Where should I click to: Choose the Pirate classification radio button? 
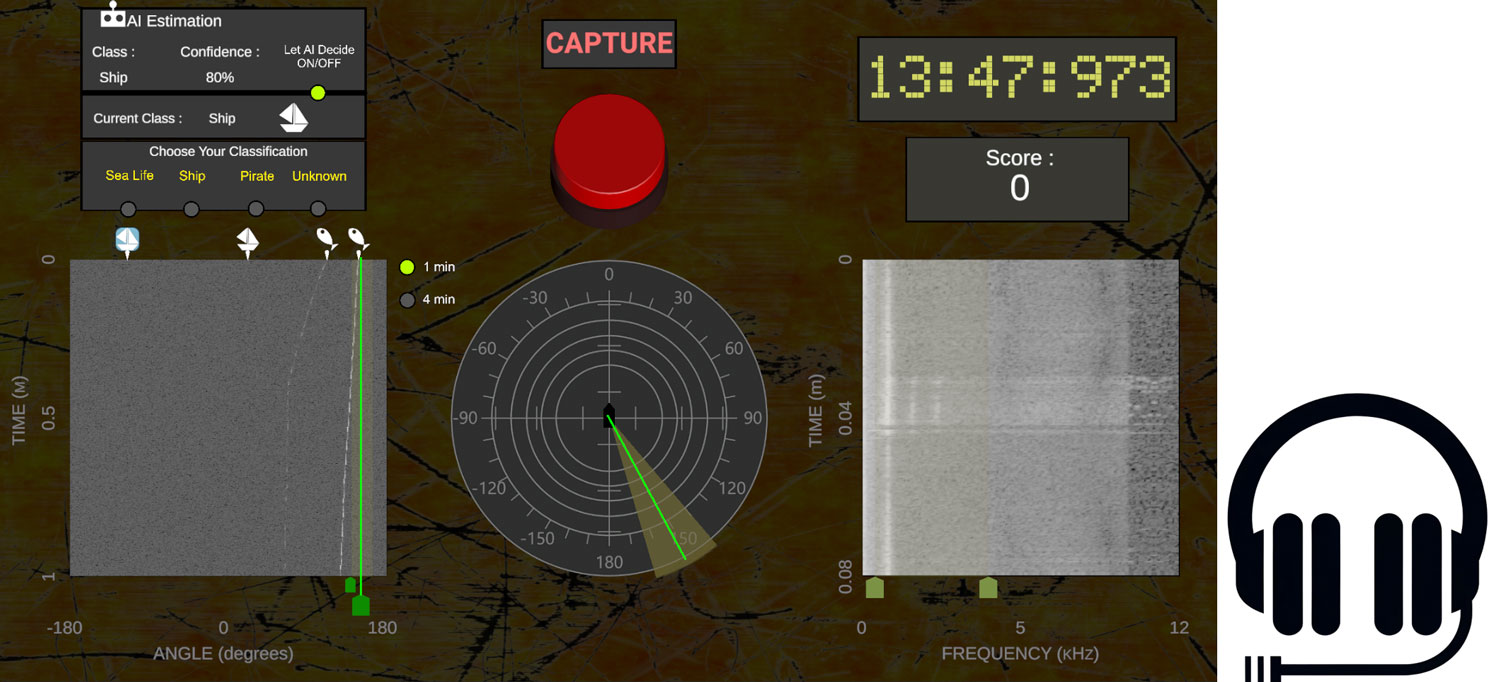(x=256, y=209)
